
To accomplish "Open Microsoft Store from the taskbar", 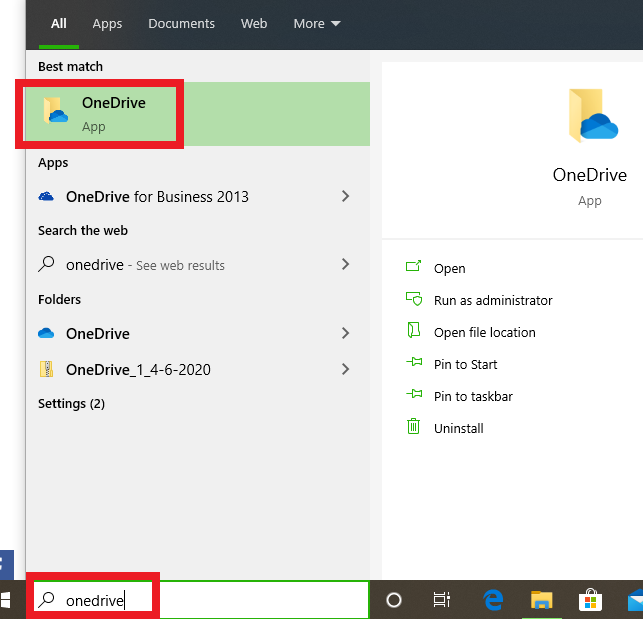I will [590, 600].
